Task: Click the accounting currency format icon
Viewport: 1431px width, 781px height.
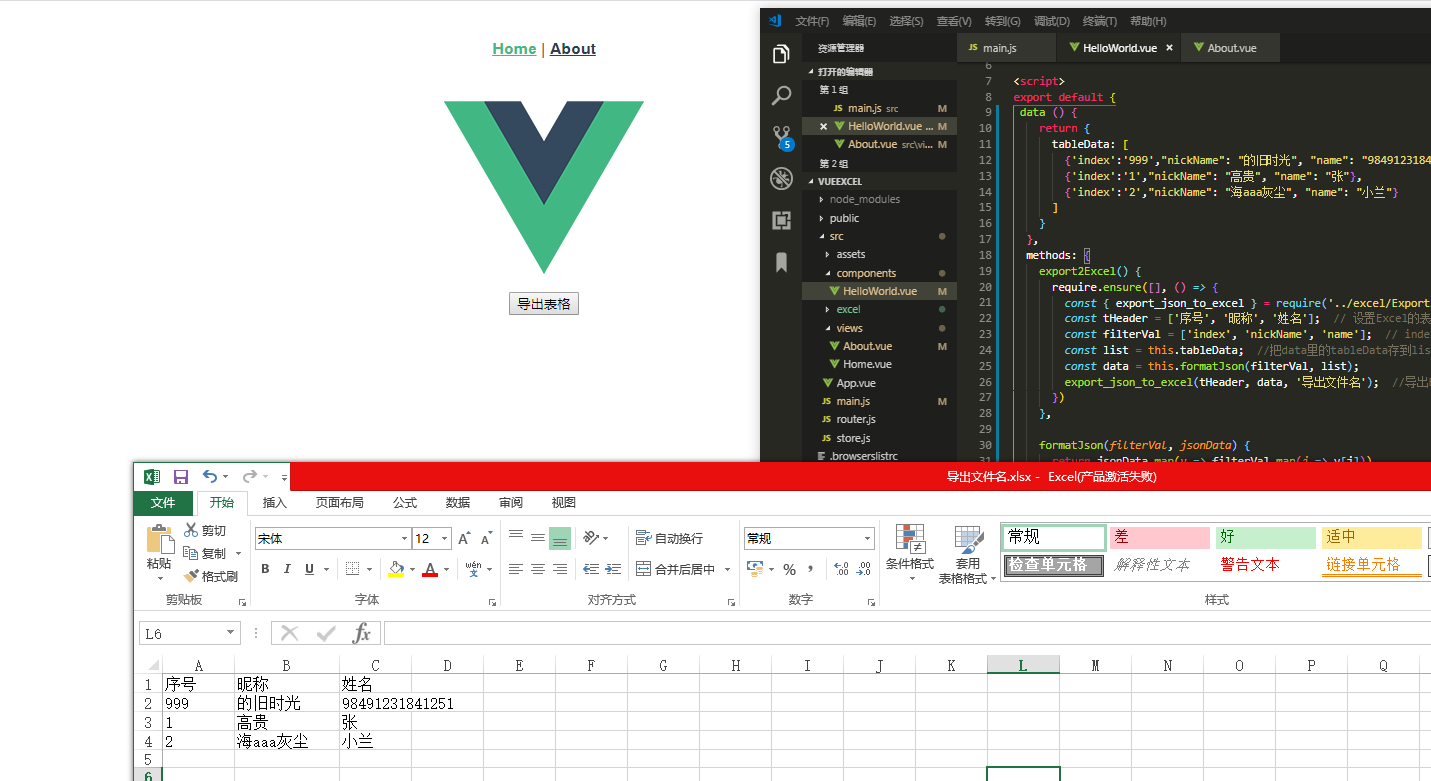Action: click(755, 569)
